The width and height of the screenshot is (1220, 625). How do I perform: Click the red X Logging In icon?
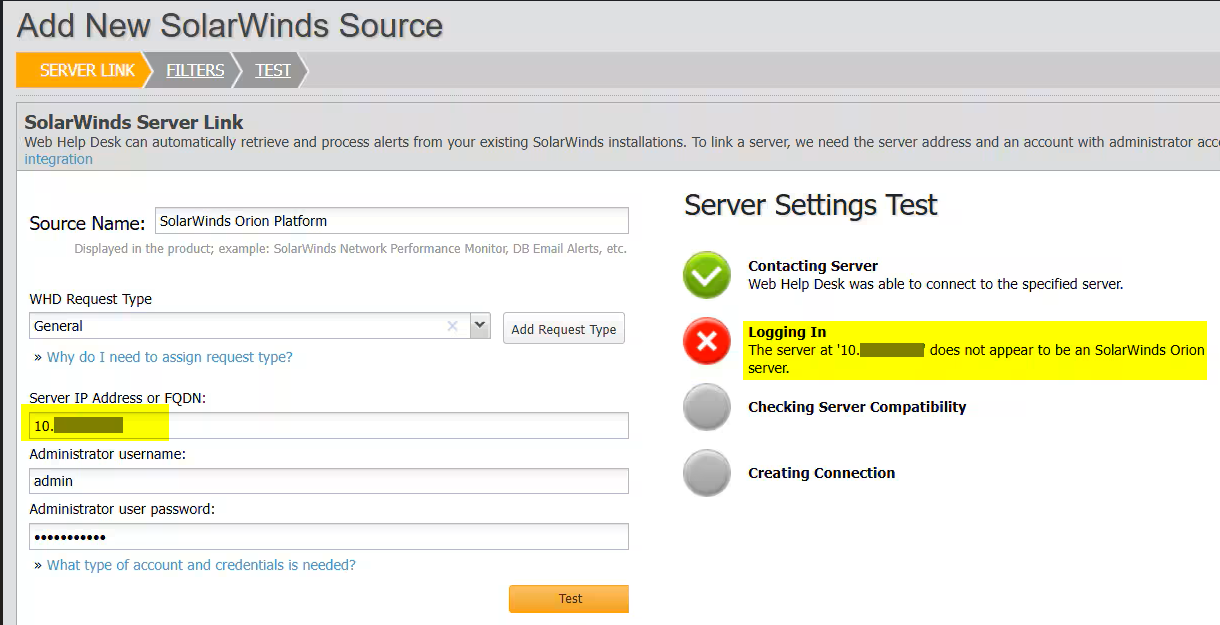(707, 342)
